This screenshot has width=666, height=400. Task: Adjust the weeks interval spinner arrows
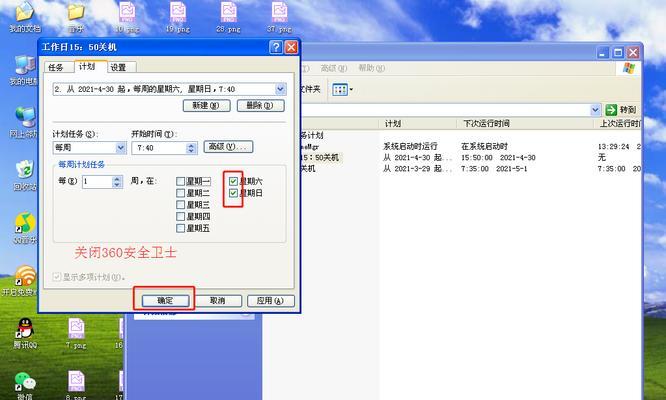tap(117, 182)
